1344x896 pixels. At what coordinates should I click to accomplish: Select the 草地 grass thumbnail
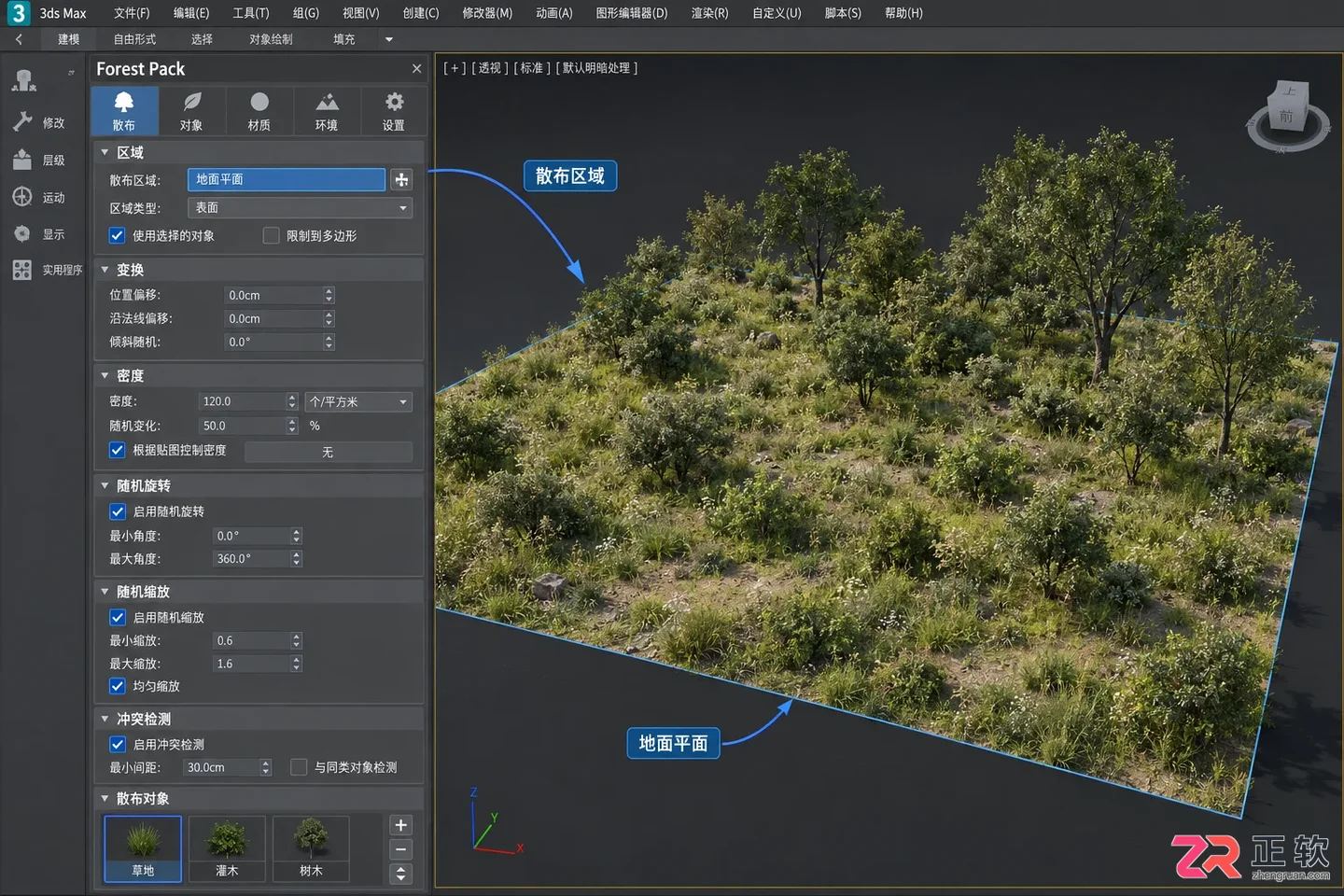click(143, 848)
